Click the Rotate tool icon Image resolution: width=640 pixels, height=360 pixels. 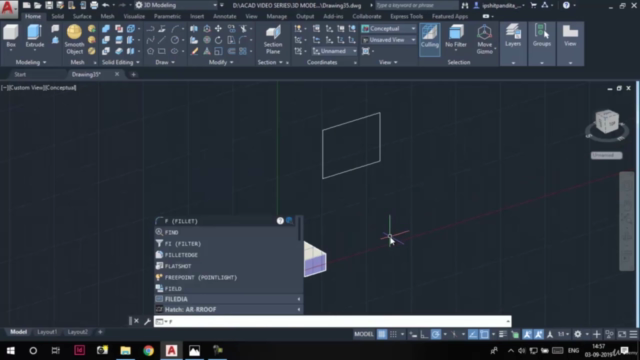click(x=218, y=40)
